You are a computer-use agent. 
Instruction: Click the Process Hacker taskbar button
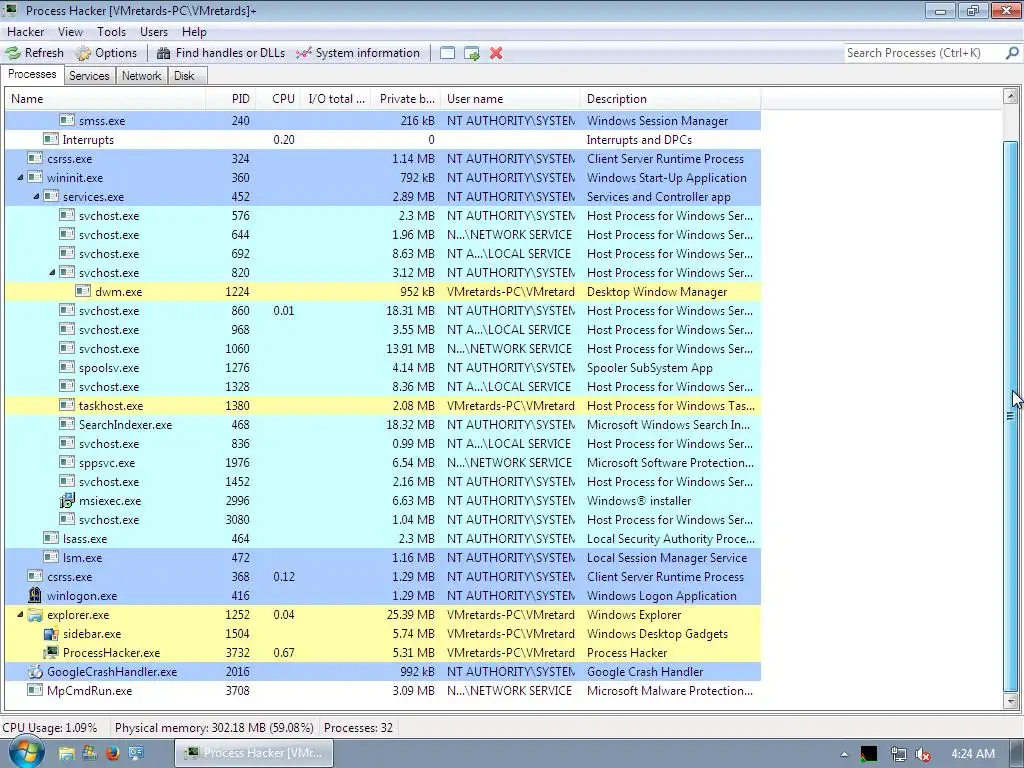[254, 753]
